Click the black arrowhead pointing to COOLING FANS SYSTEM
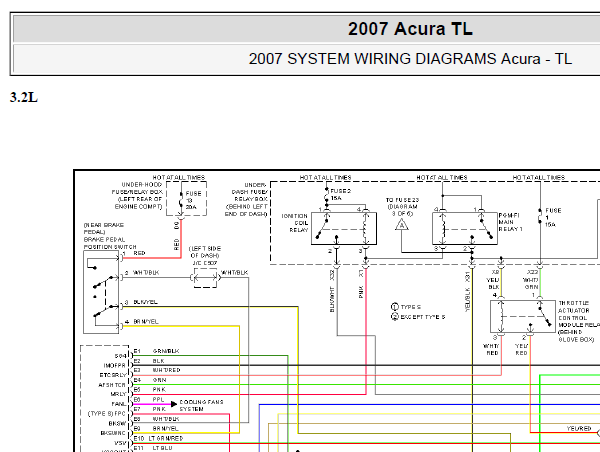The height and width of the screenshot is (452, 600). click(x=174, y=404)
